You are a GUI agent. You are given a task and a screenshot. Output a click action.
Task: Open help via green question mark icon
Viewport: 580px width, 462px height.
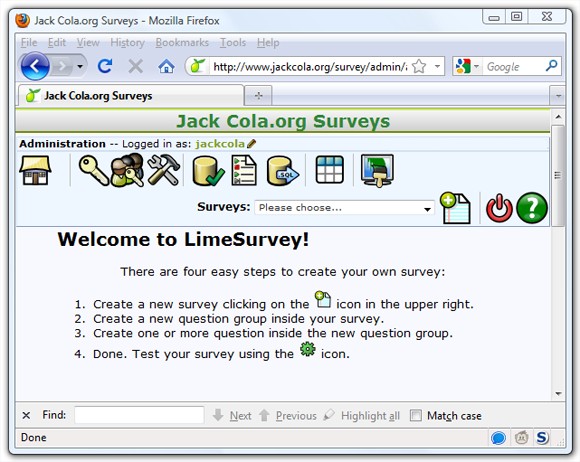tap(532, 208)
